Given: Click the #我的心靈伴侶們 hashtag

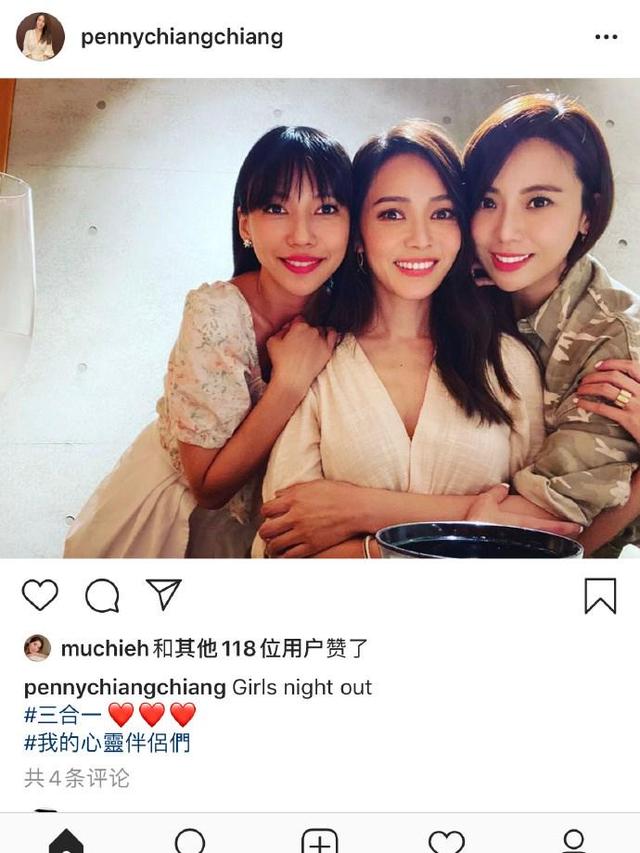Looking at the screenshot, I should [x=107, y=743].
